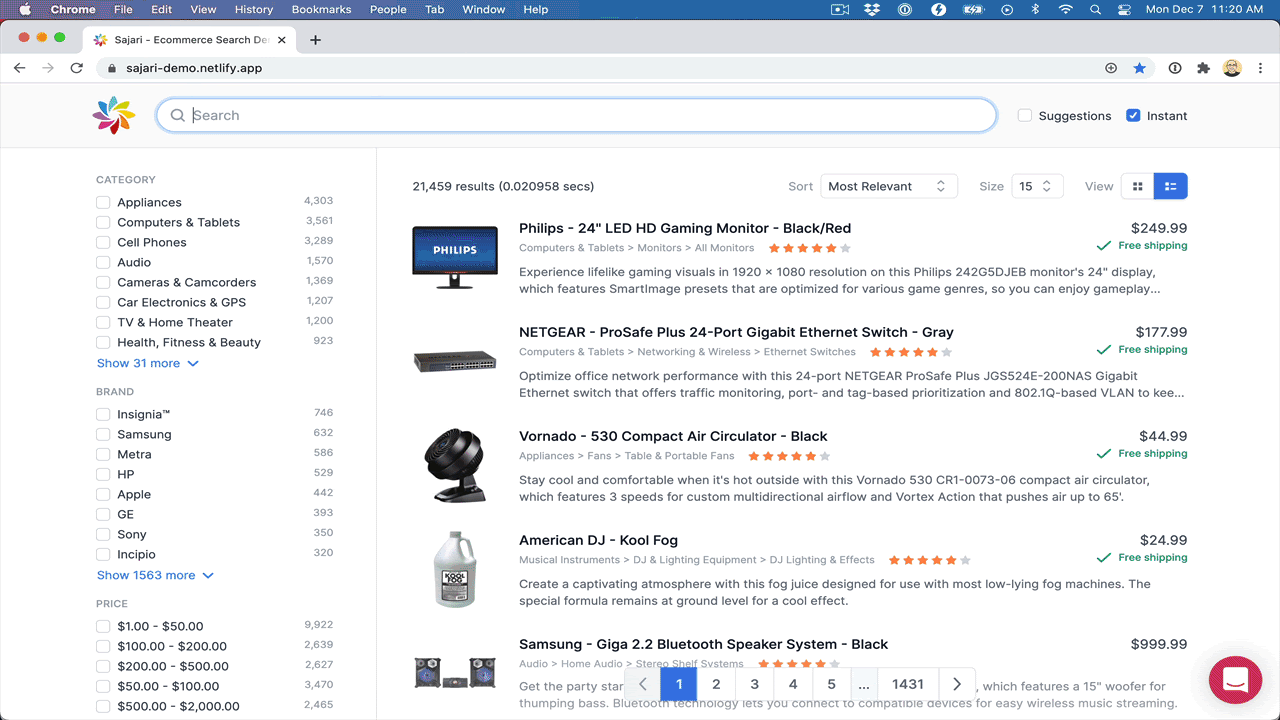Image resolution: width=1280 pixels, height=720 pixels.
Task: Open the File menu
Action: [123, 9]
